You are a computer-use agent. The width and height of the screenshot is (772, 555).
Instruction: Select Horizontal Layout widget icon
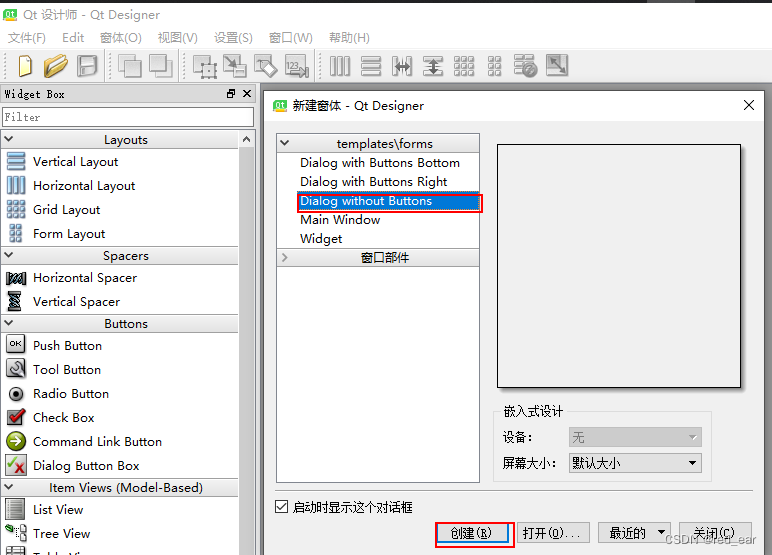point(16,186)
